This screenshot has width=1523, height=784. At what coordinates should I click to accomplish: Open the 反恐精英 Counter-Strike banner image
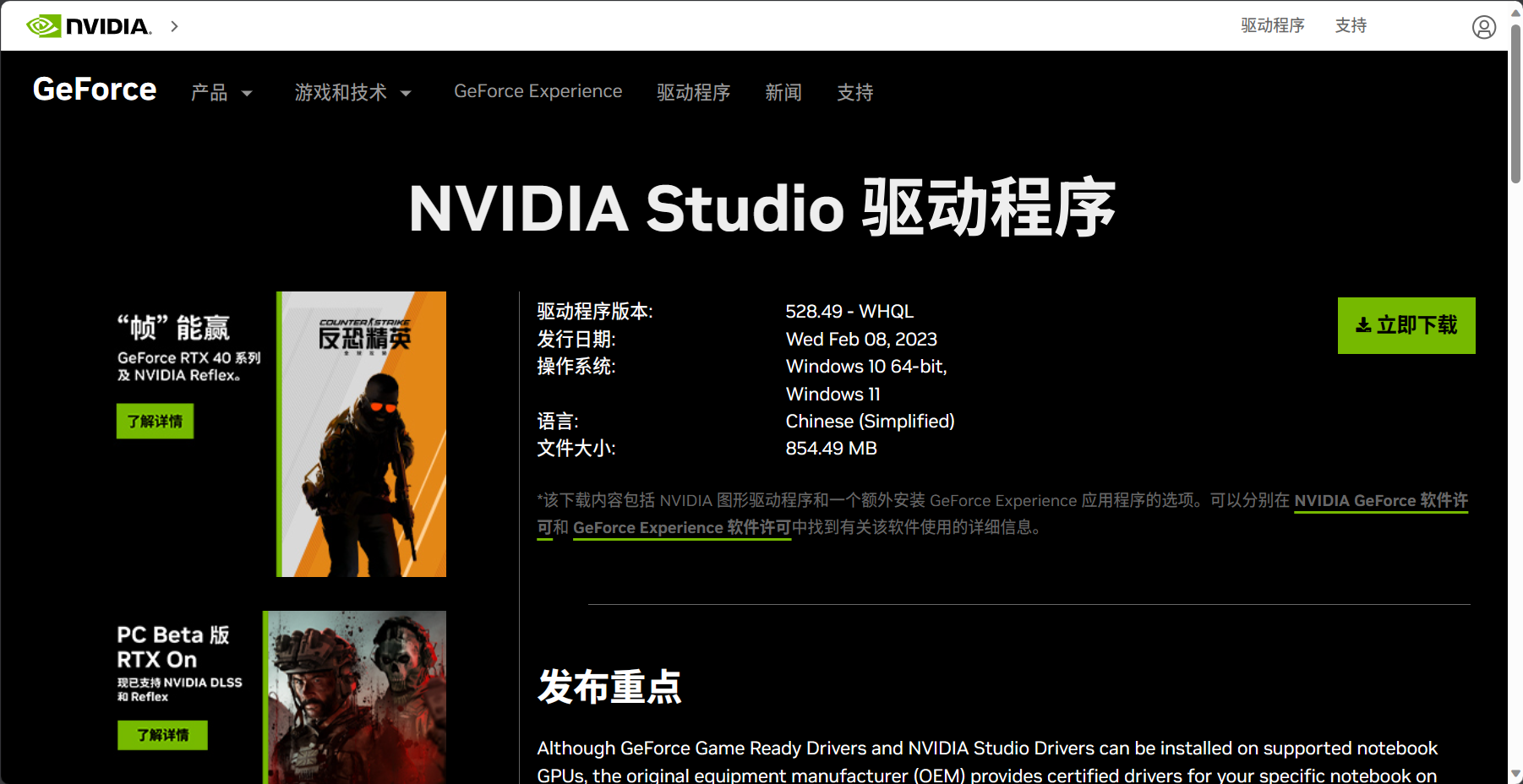pyautogui.click(x=361, y=434)
